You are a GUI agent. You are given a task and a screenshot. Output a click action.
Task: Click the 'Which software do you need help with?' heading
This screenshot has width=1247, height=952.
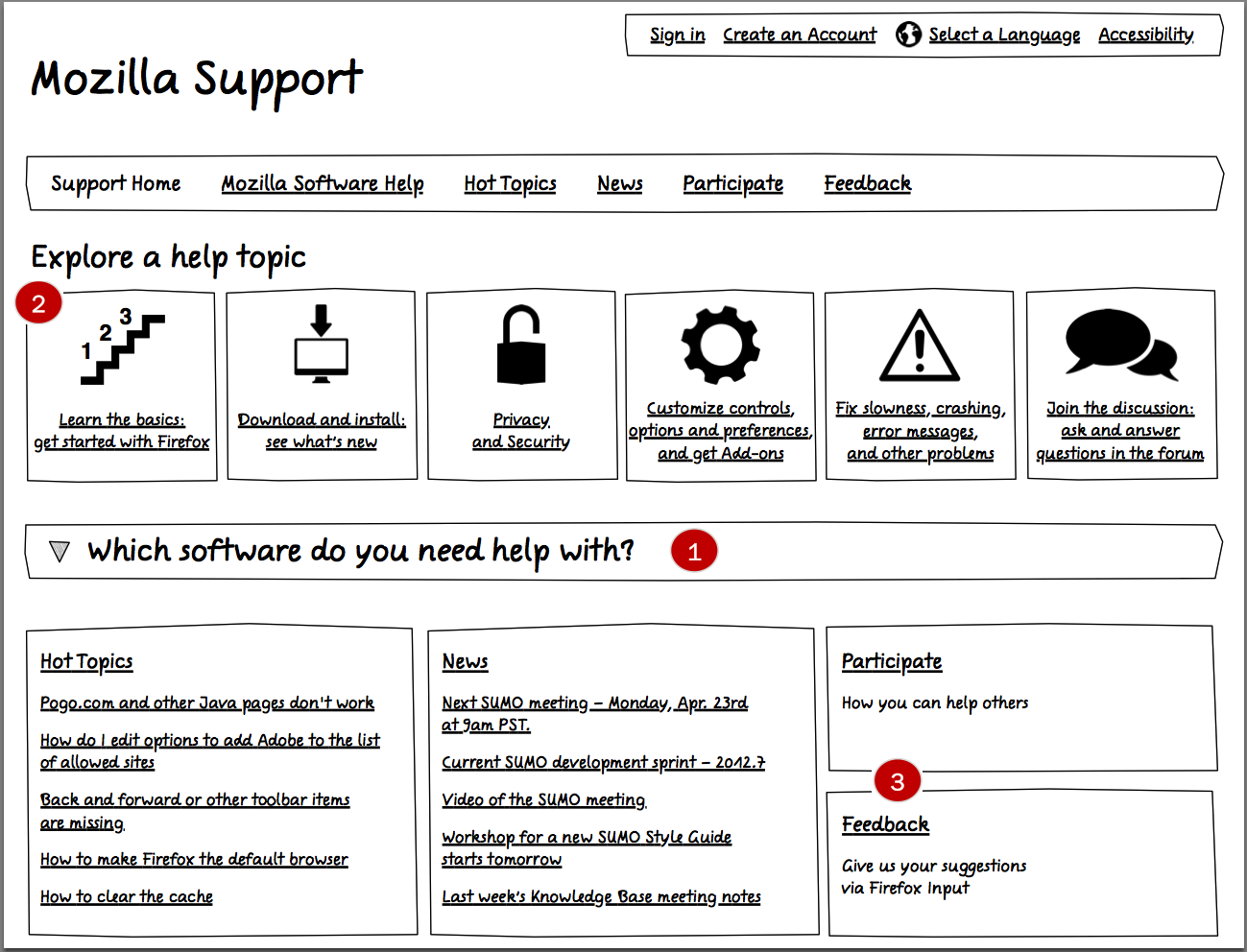click(361, 551)
